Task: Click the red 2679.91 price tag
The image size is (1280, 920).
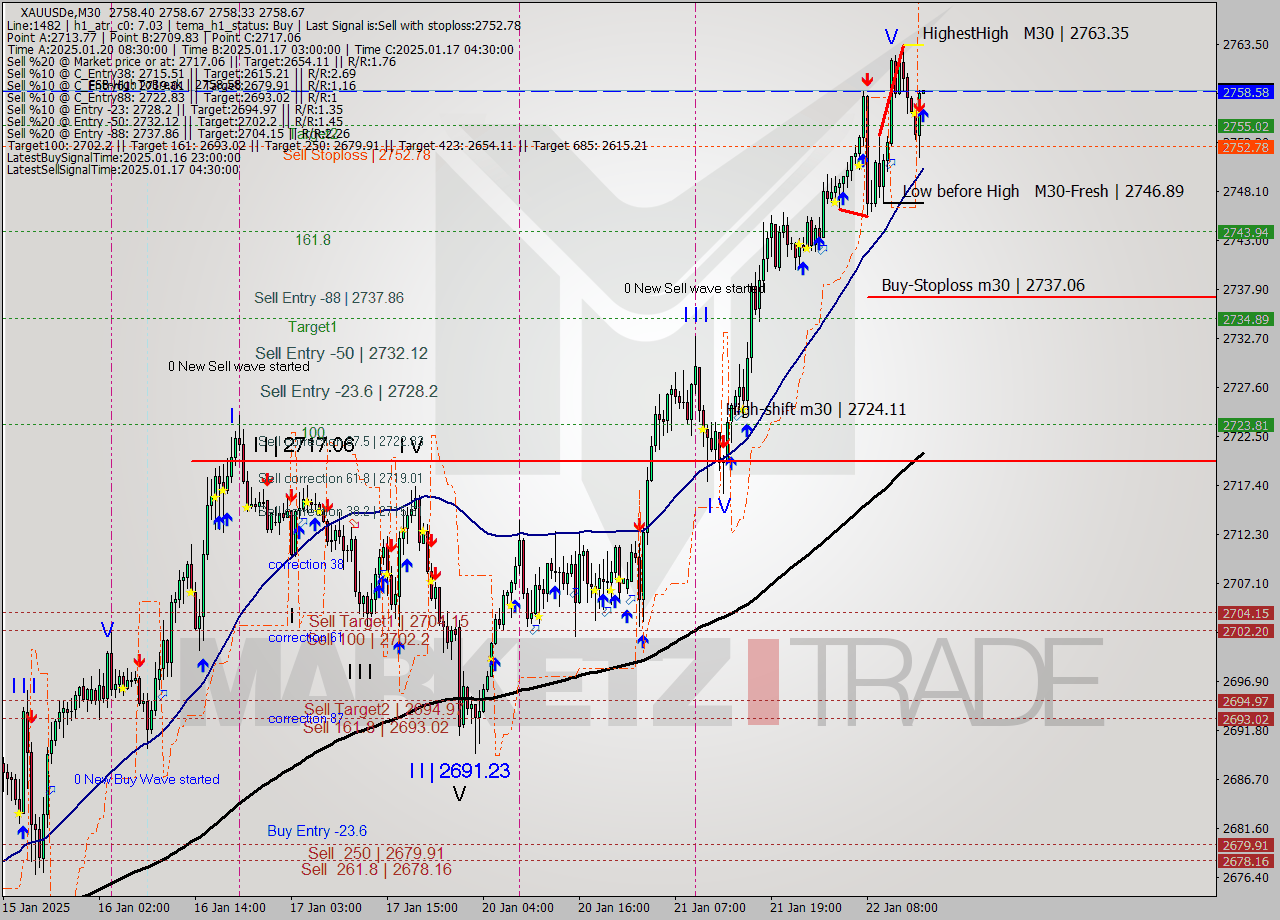Action: (1246, 845)
